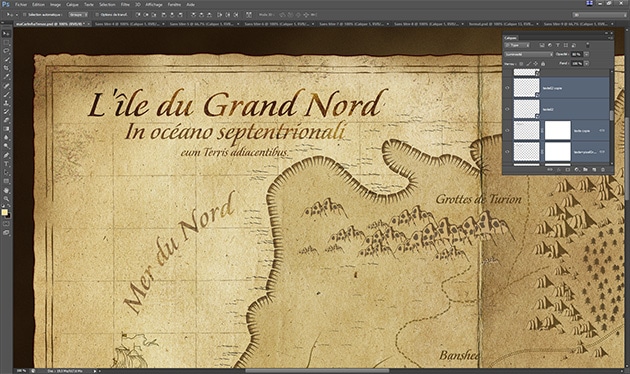Select the Dodge tool
The image size is (630, 374).
(6, 146)
